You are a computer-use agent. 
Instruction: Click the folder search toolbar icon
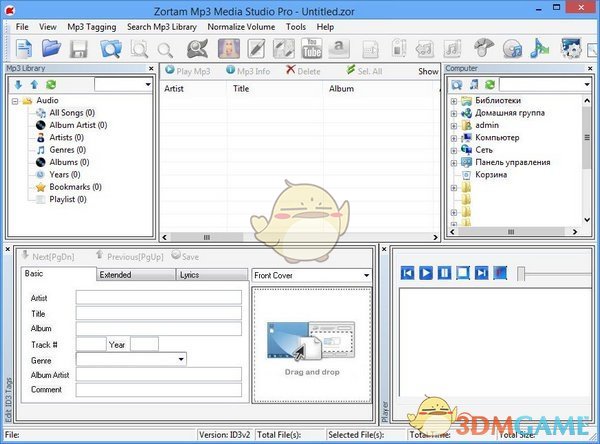[x=111, y=49]
